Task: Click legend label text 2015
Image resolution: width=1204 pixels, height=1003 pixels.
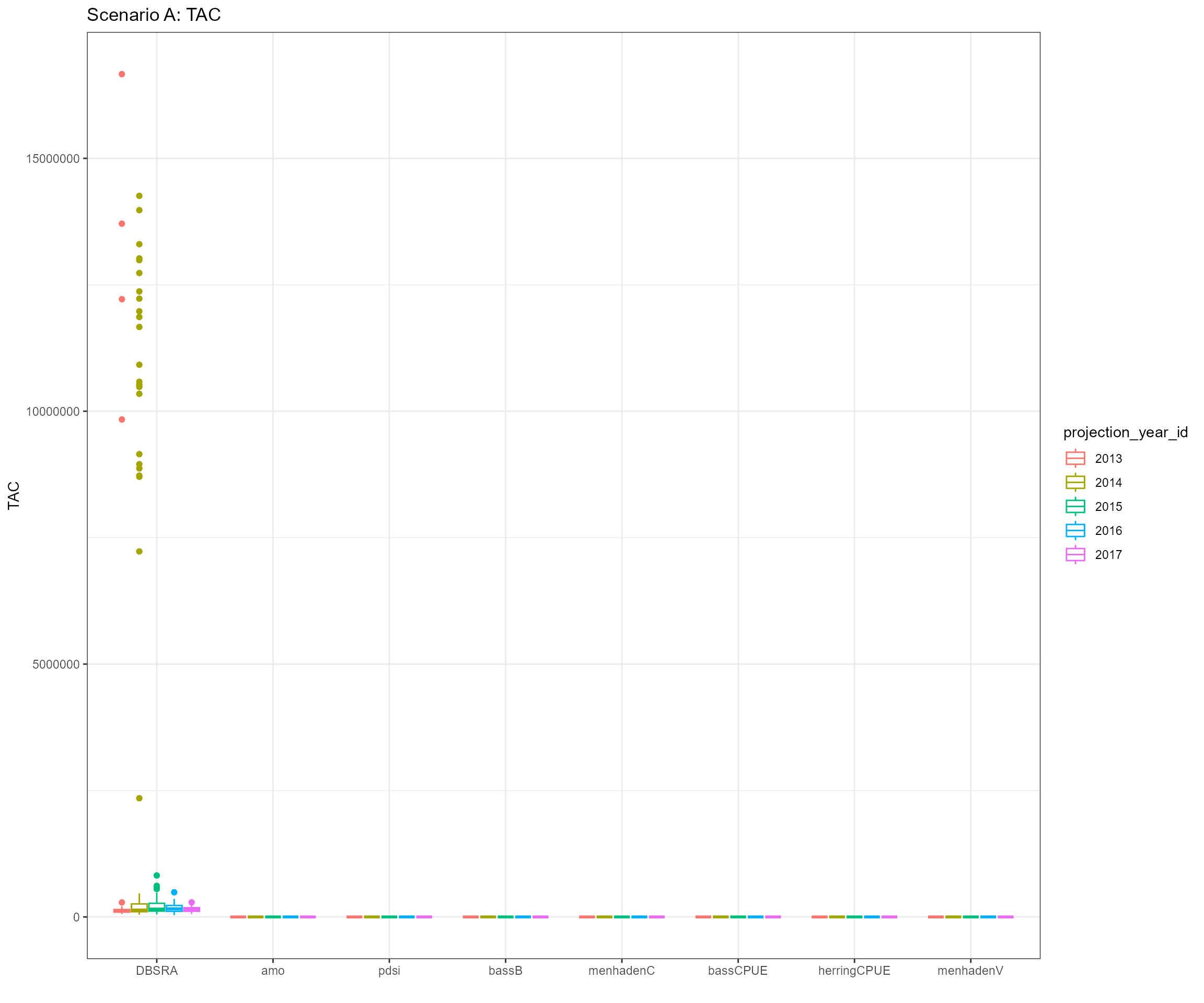Action: (x=1108, y=507)
